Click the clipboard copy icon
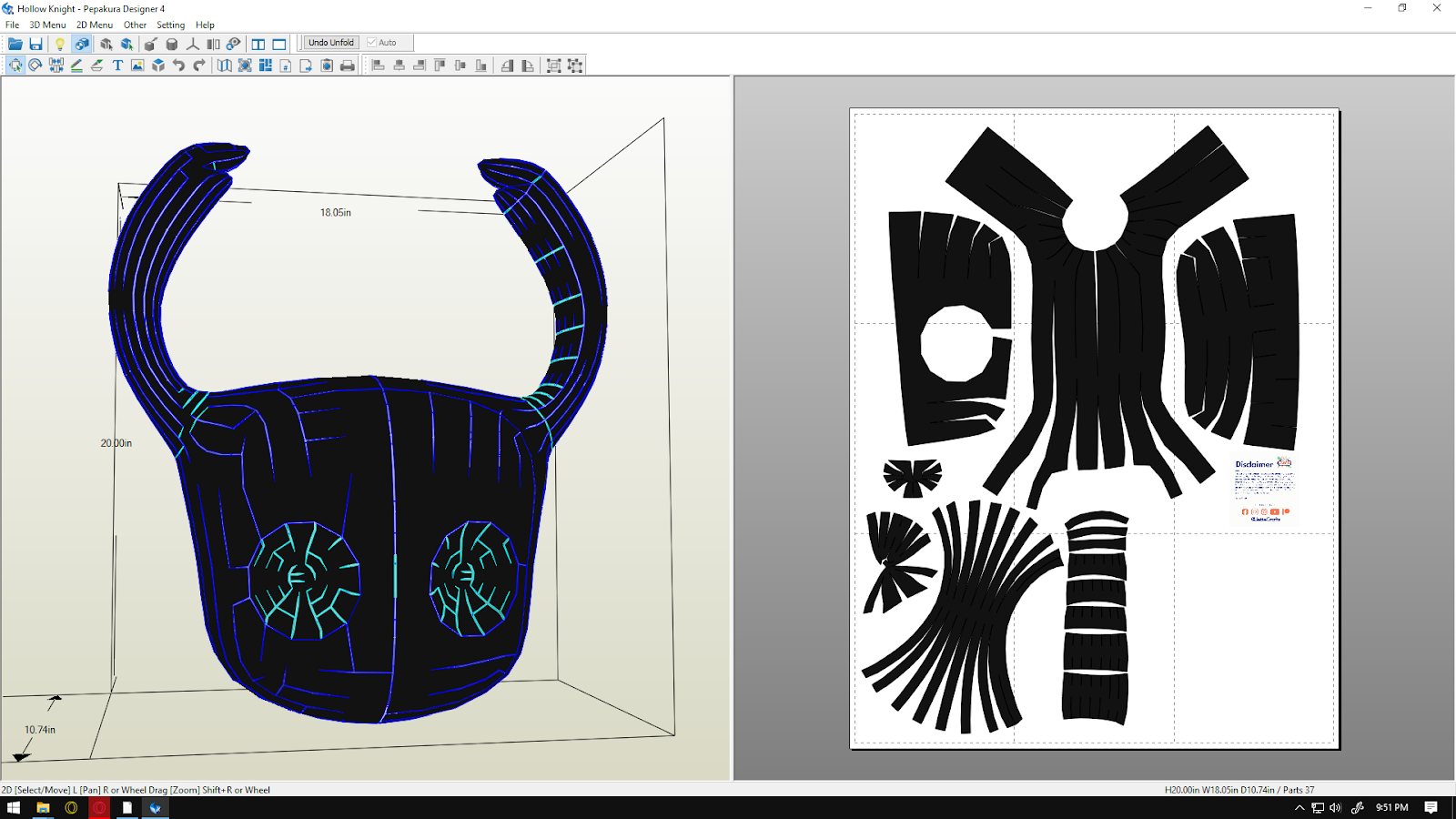 coord(327,66)
